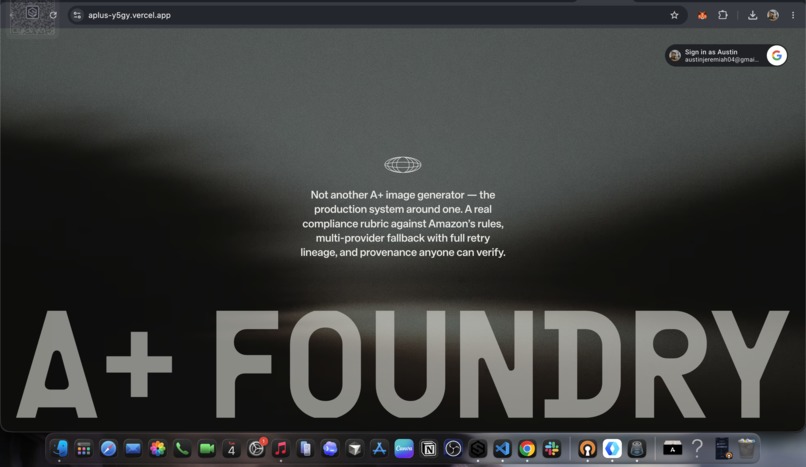Screen dimensions: 806x467
Task: Open the 3D cube app icon
Action: (354, 449)
